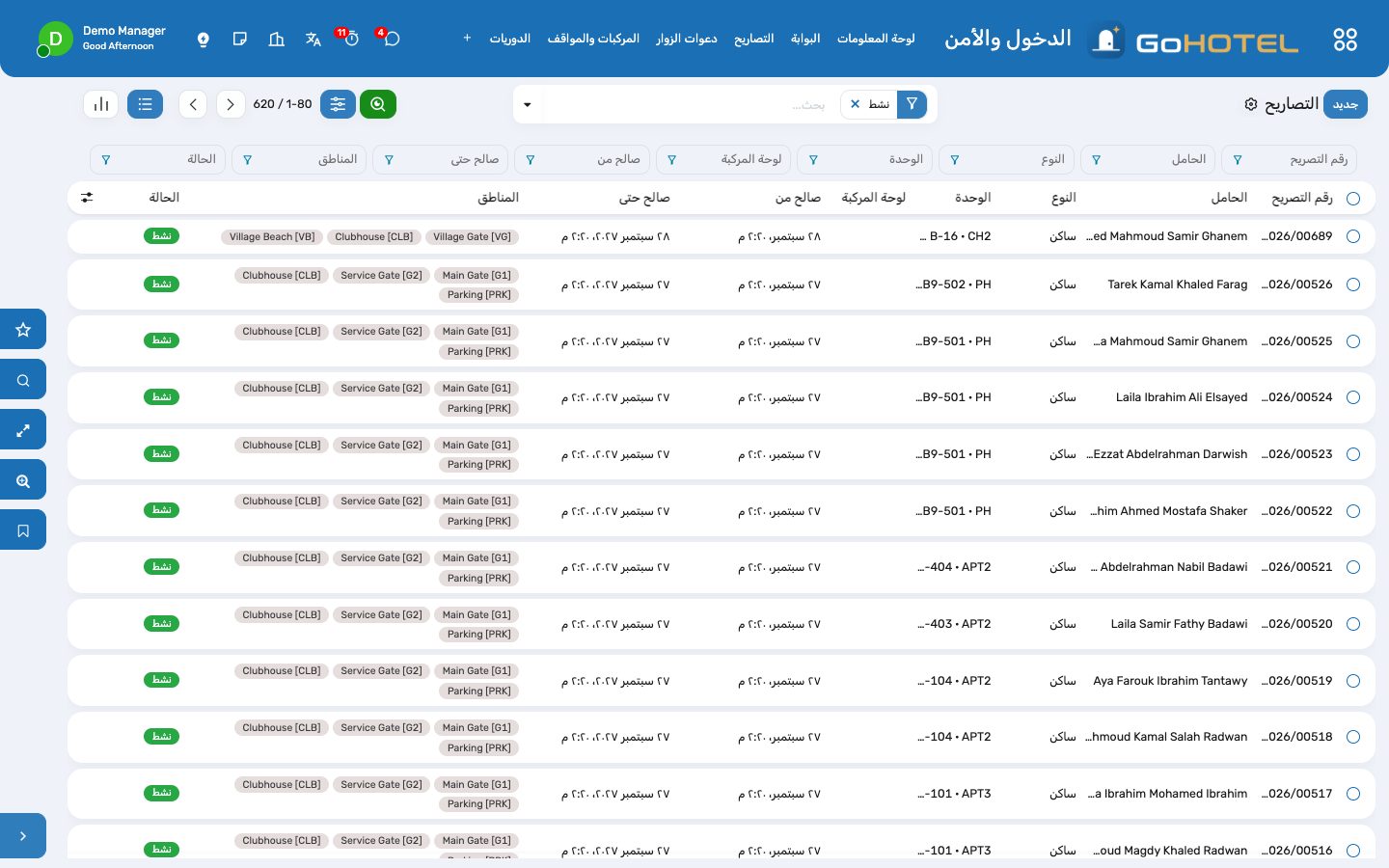Expand the side panel chevron at bottom left
This screenshot has height=868, width=1389.
[x=23, y=836]
